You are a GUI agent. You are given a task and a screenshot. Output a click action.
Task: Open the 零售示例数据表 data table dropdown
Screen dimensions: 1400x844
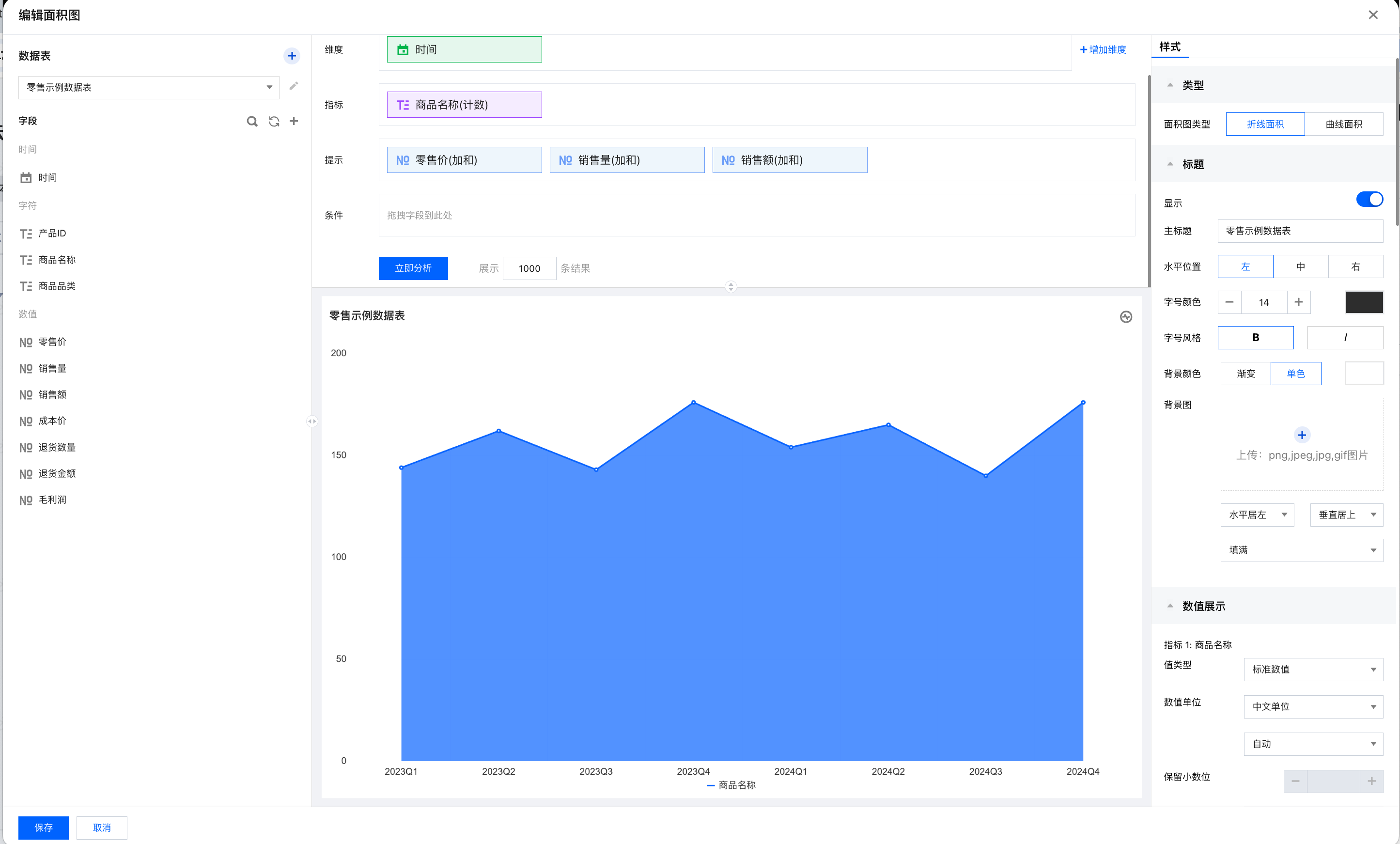pos(149,88)
